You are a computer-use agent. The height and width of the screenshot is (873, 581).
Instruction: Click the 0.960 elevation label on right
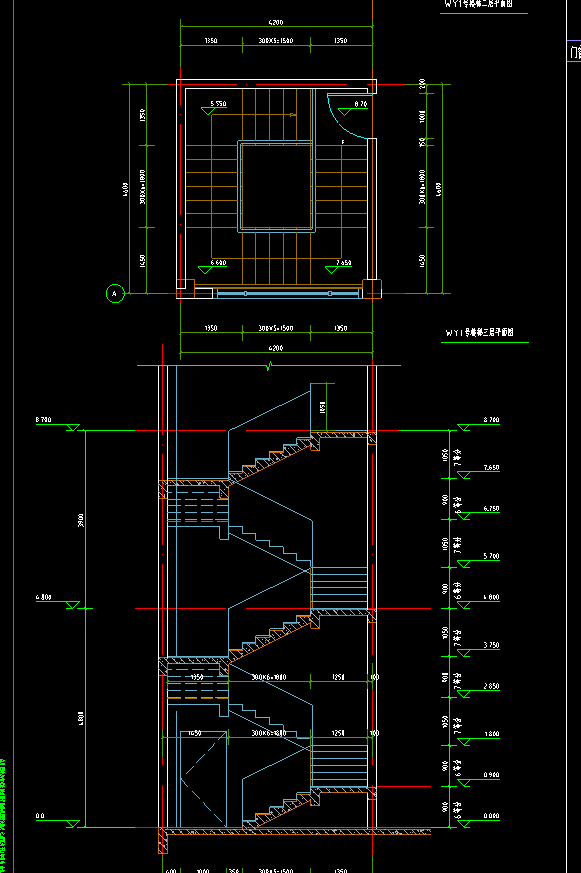(x=491, y=775)
